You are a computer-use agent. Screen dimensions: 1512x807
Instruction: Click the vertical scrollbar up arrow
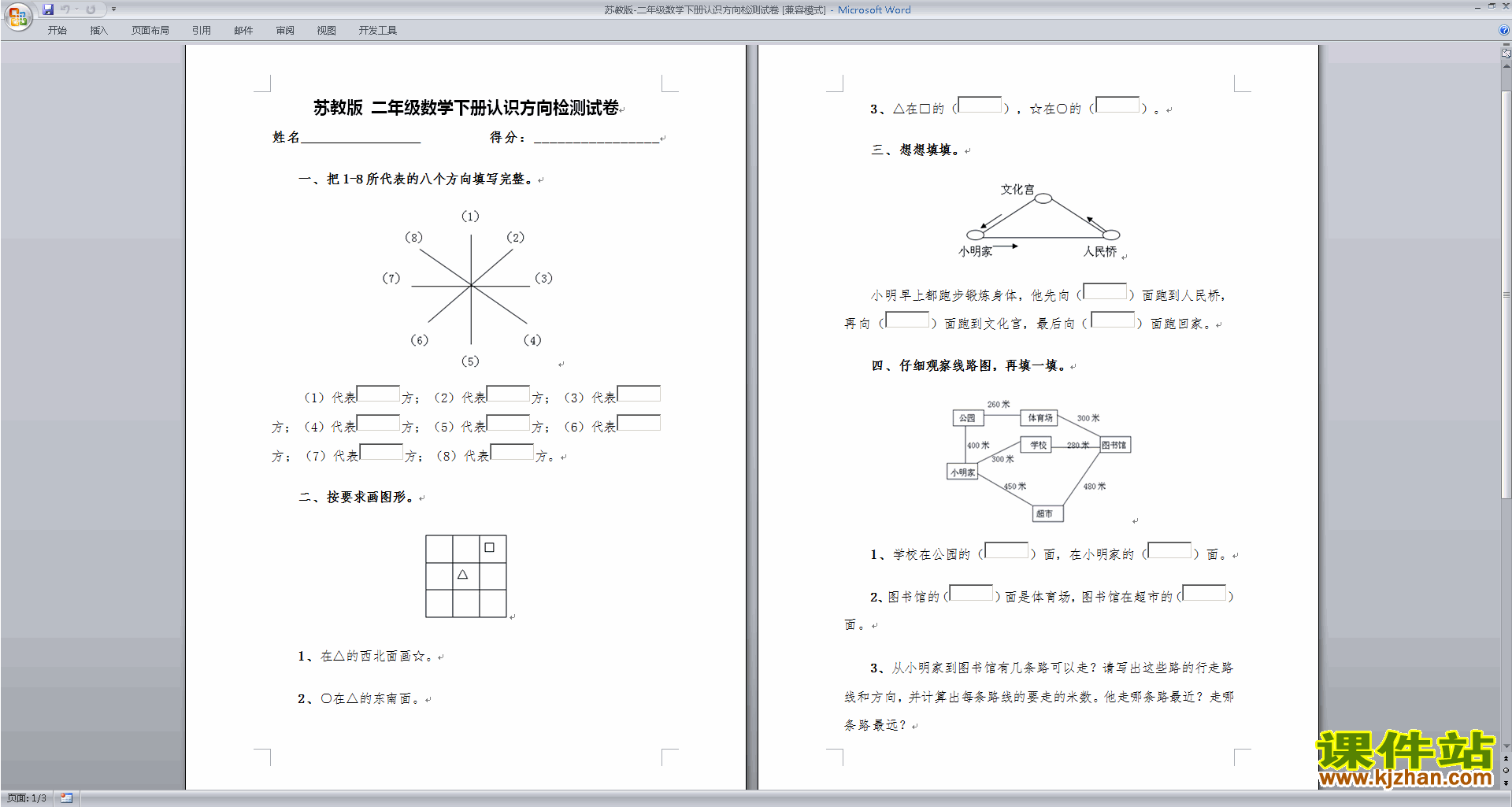click(x=1506, y=66)
